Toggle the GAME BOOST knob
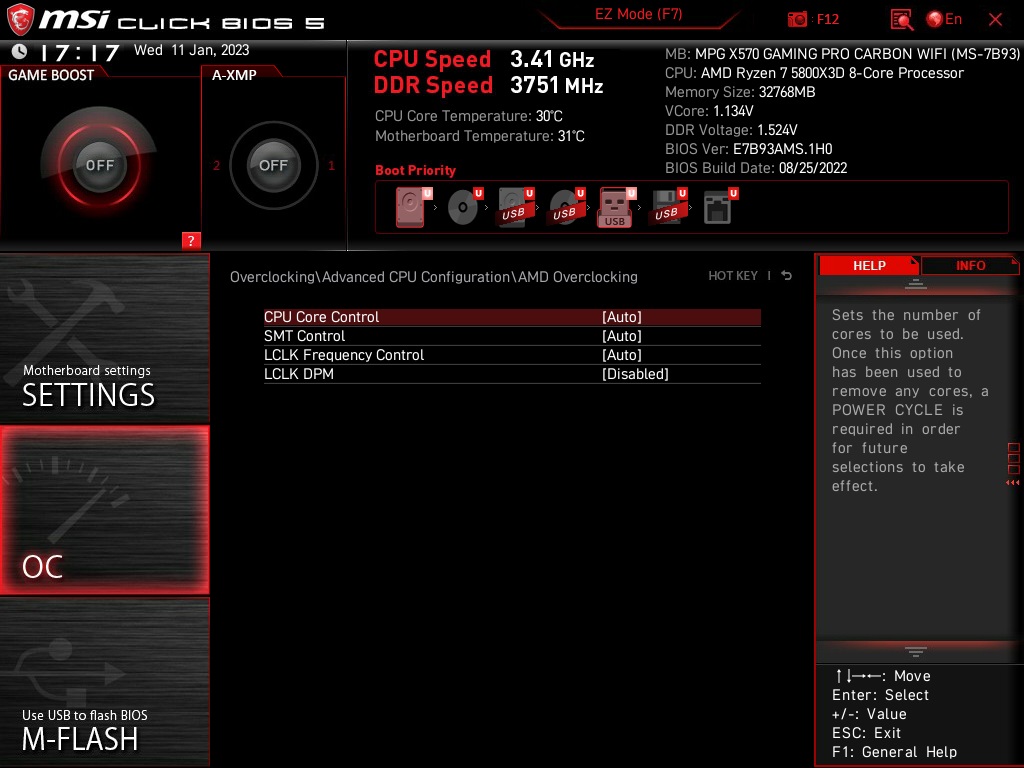The image size is (1024, 768). point(99,165)
